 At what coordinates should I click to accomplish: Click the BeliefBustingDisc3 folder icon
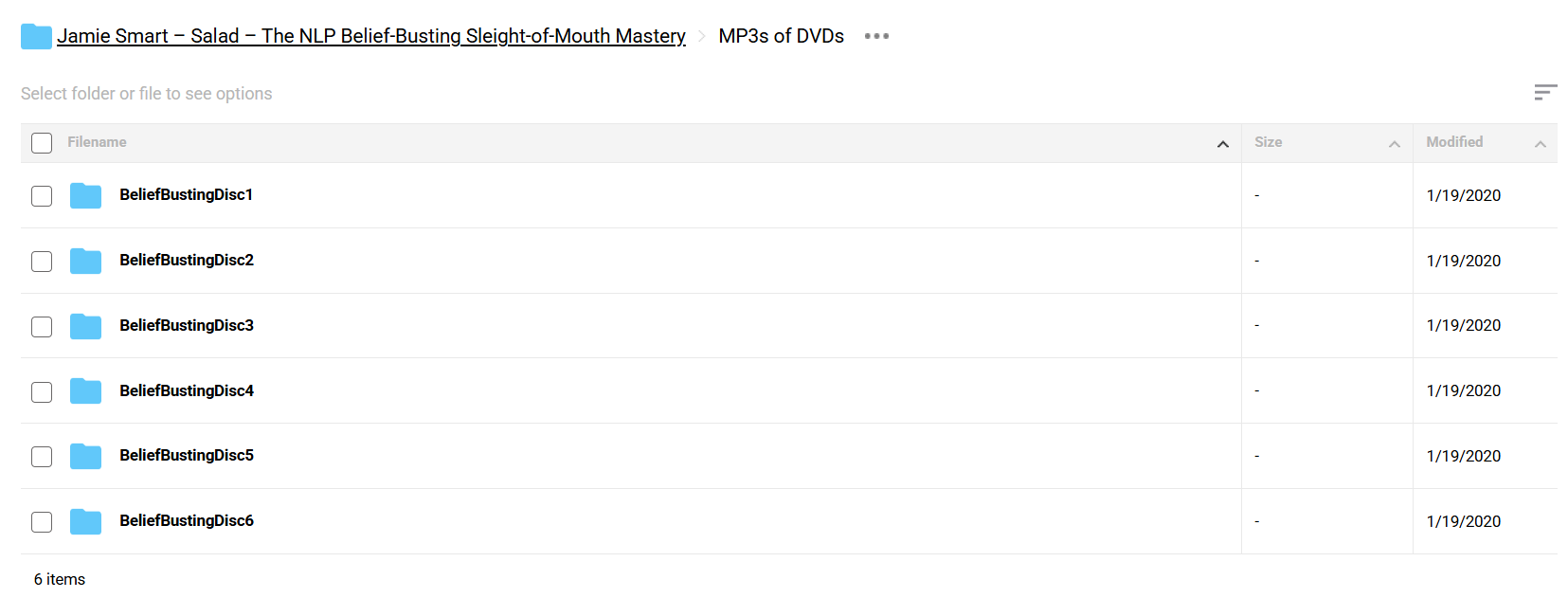[85, 326]
